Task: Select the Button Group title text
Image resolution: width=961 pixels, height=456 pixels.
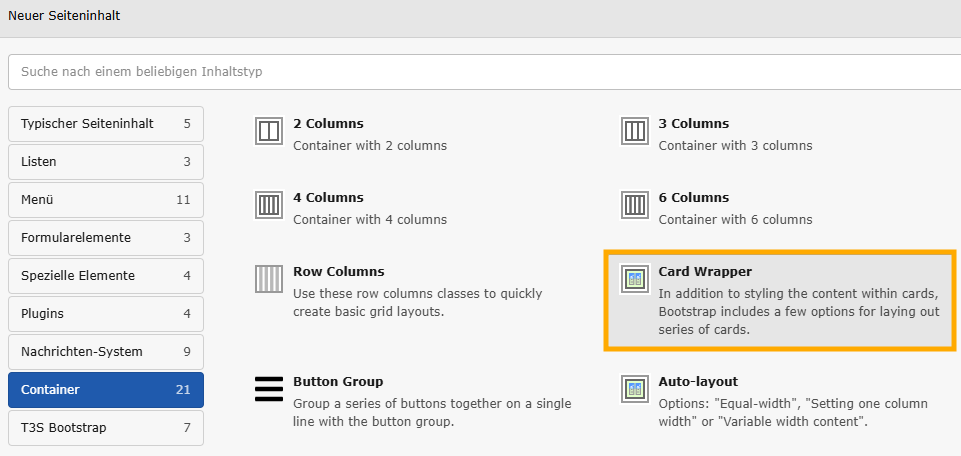Action: click(338, 382)
